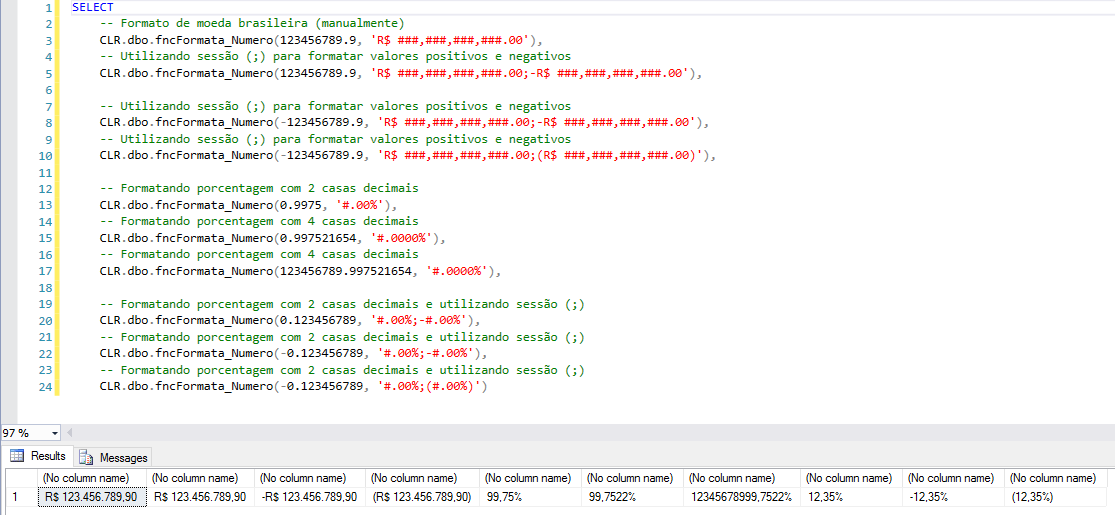
Task: Select the highlighted first R$ 123.456.789,90 cell
Action: point(91,497)
